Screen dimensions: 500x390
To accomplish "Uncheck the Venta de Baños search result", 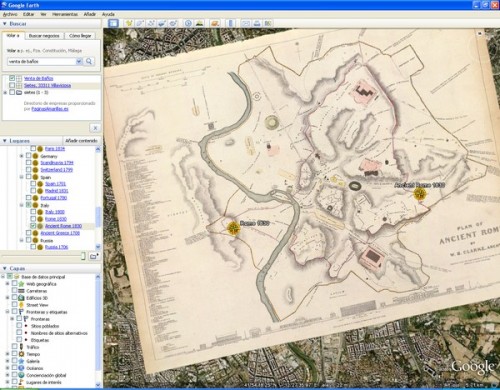I will tap(12, 78).
